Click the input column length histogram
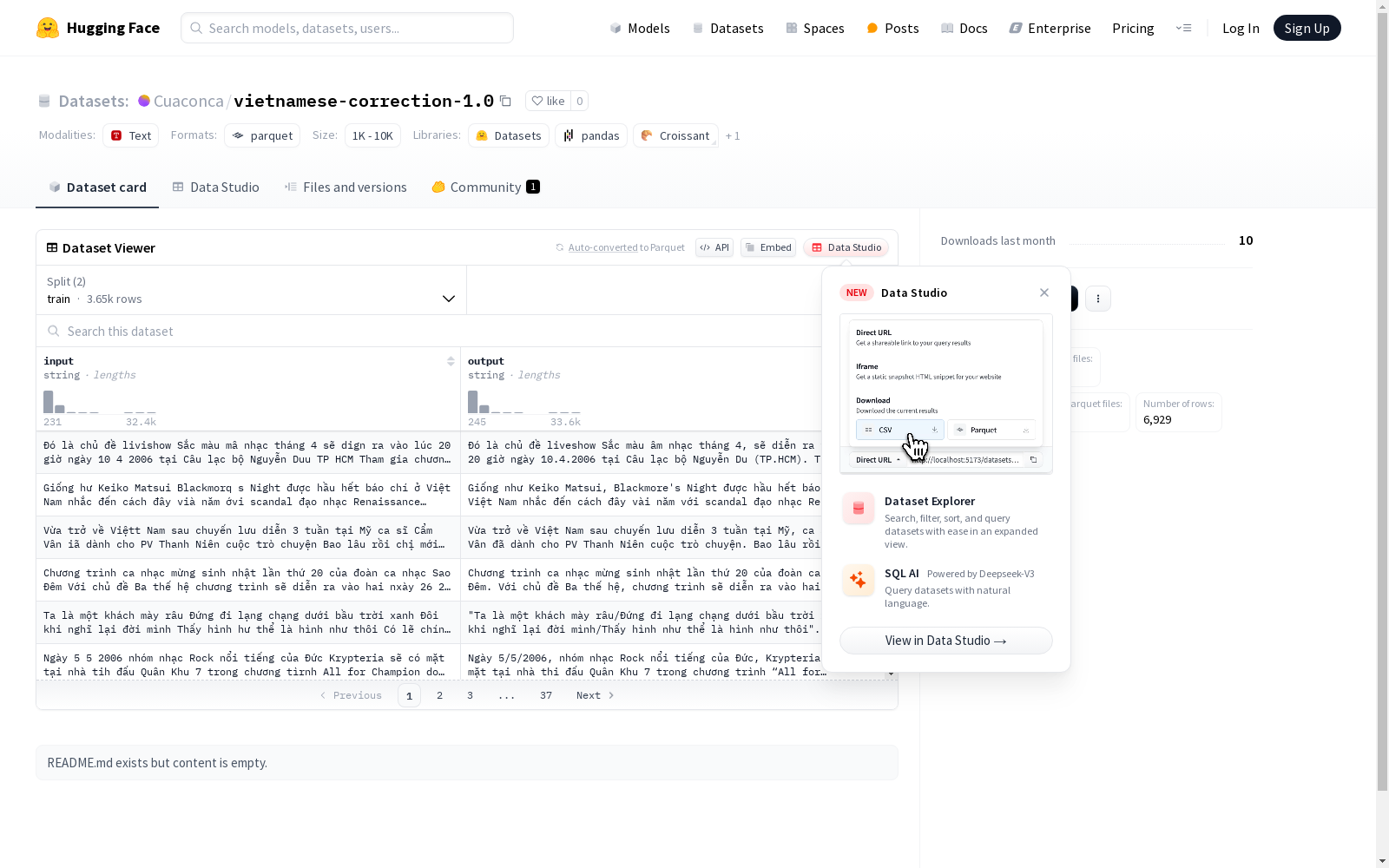Image resolution: width=1389 pixels, height=868 pixels. [x=100, y=402]
